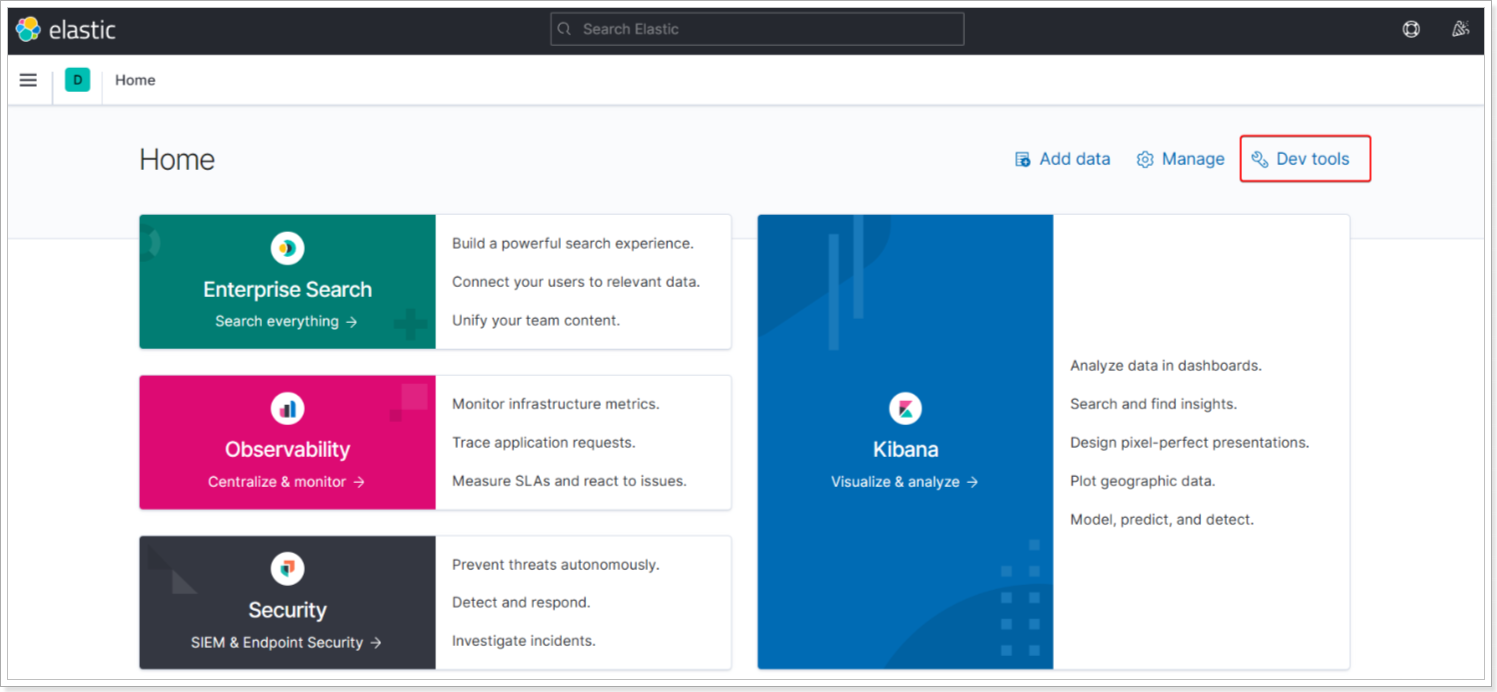This screenshot has height=692, width=1497.
Task: Select the Home breadcrumb
Action: pos(135,80)
